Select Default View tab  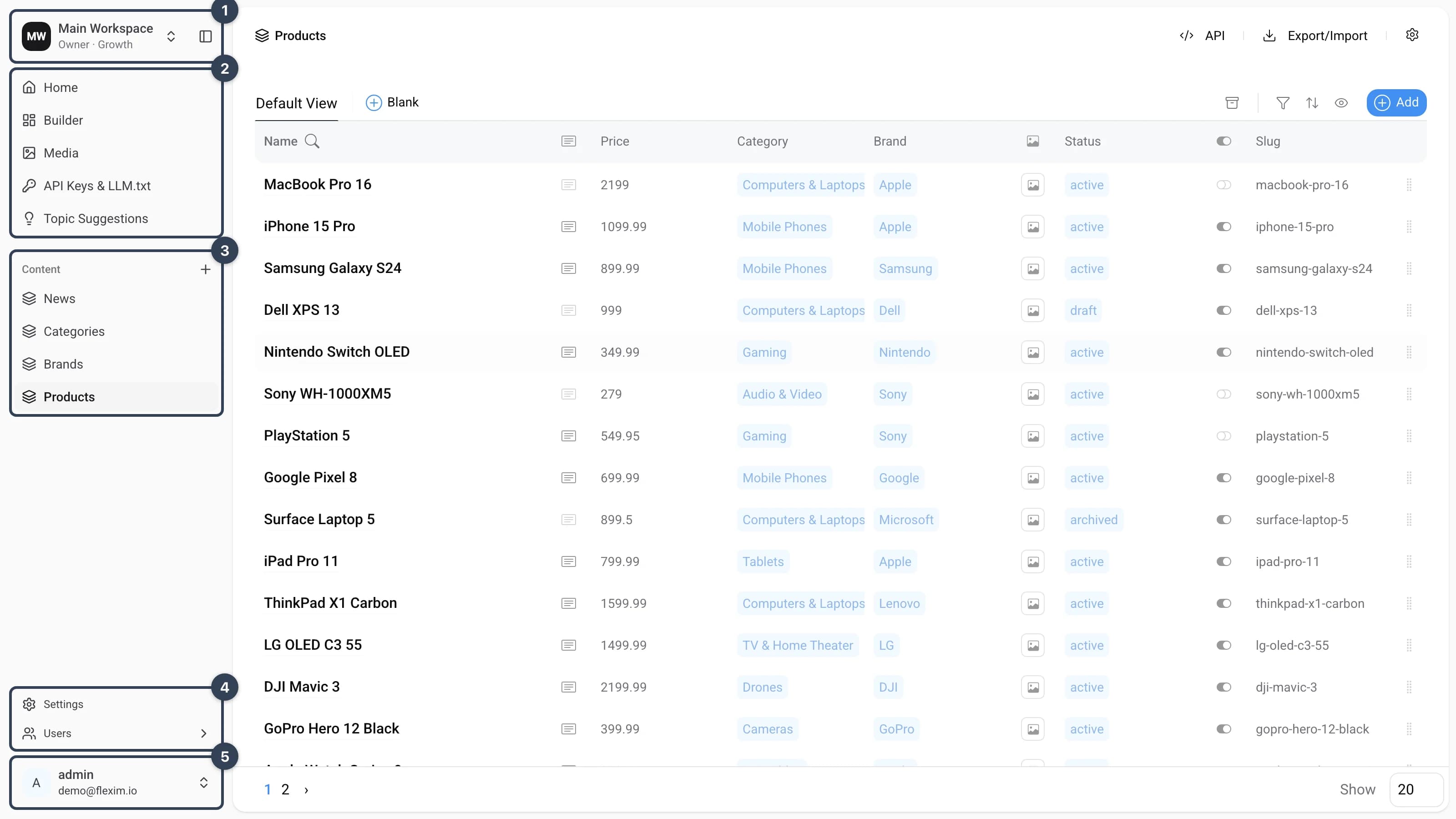pyautogui.click(x=296, y=103)
